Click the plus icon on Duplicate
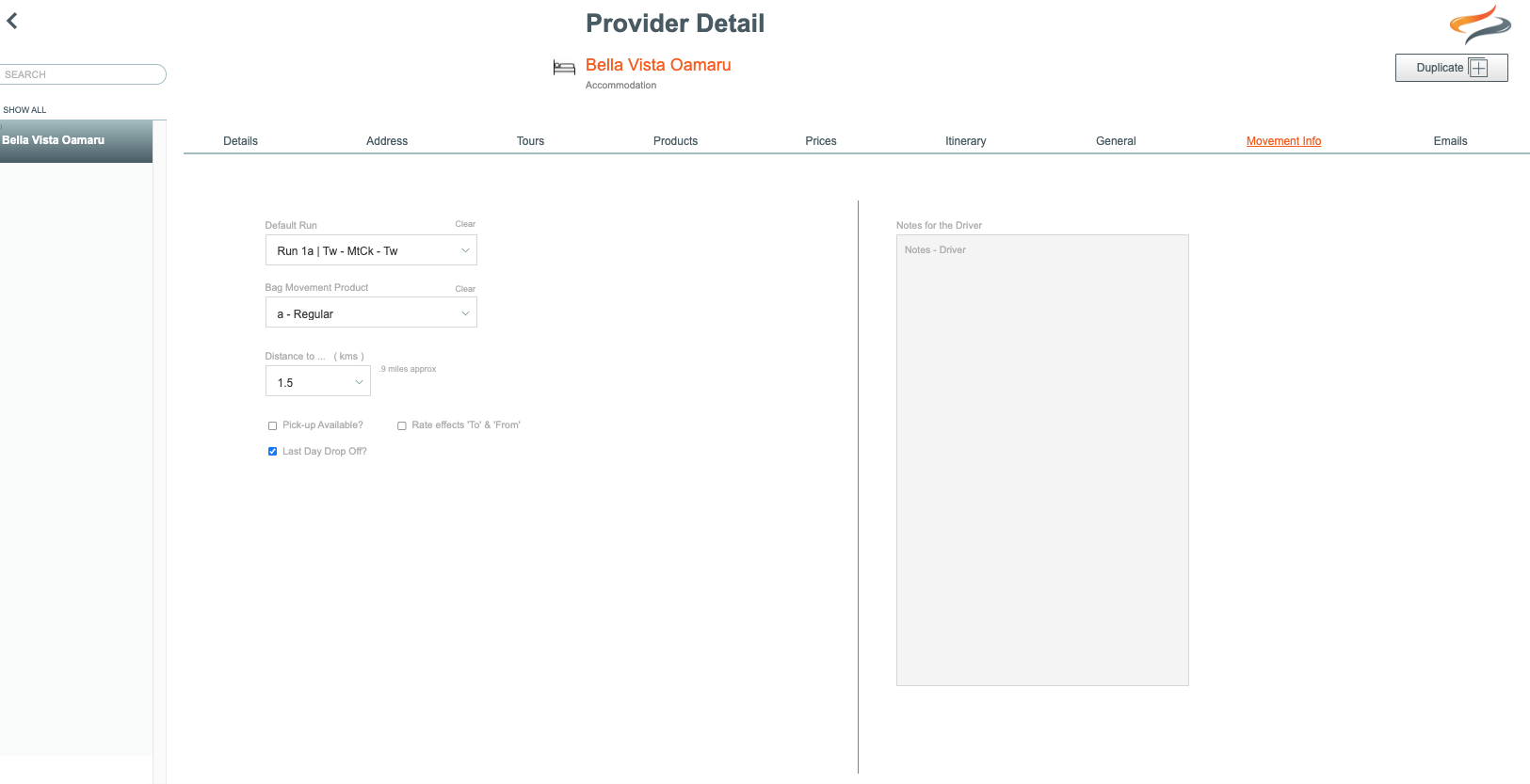Viewport: 1530px width, 784px height. (x=1478, y=68)
